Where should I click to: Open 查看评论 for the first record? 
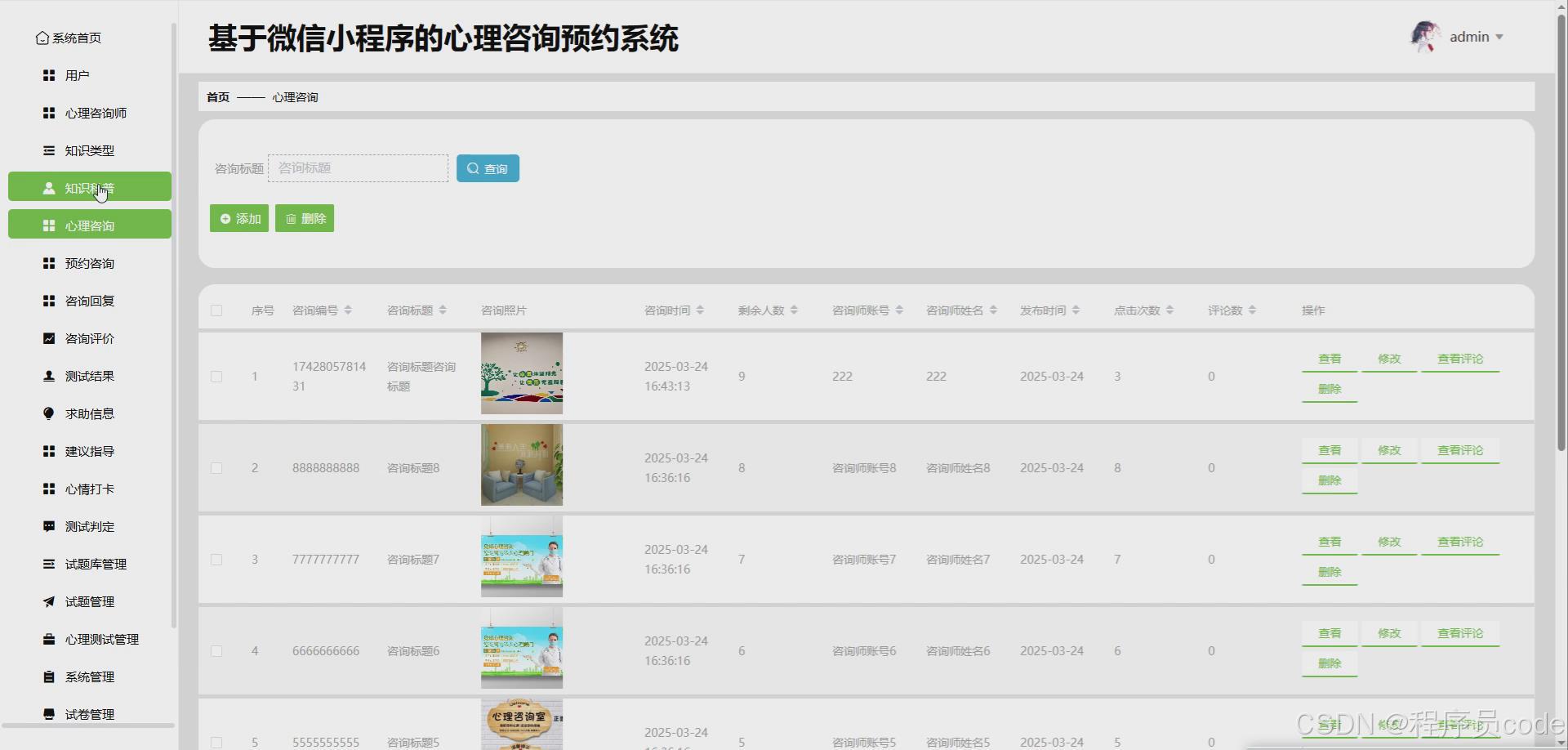point(1459,358)
